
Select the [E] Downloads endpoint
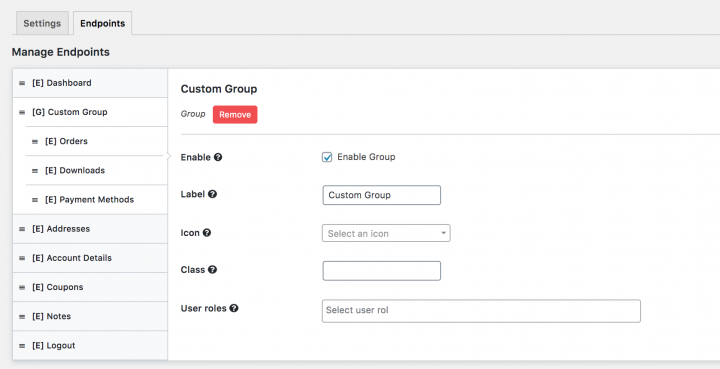[x=96, y=171]
